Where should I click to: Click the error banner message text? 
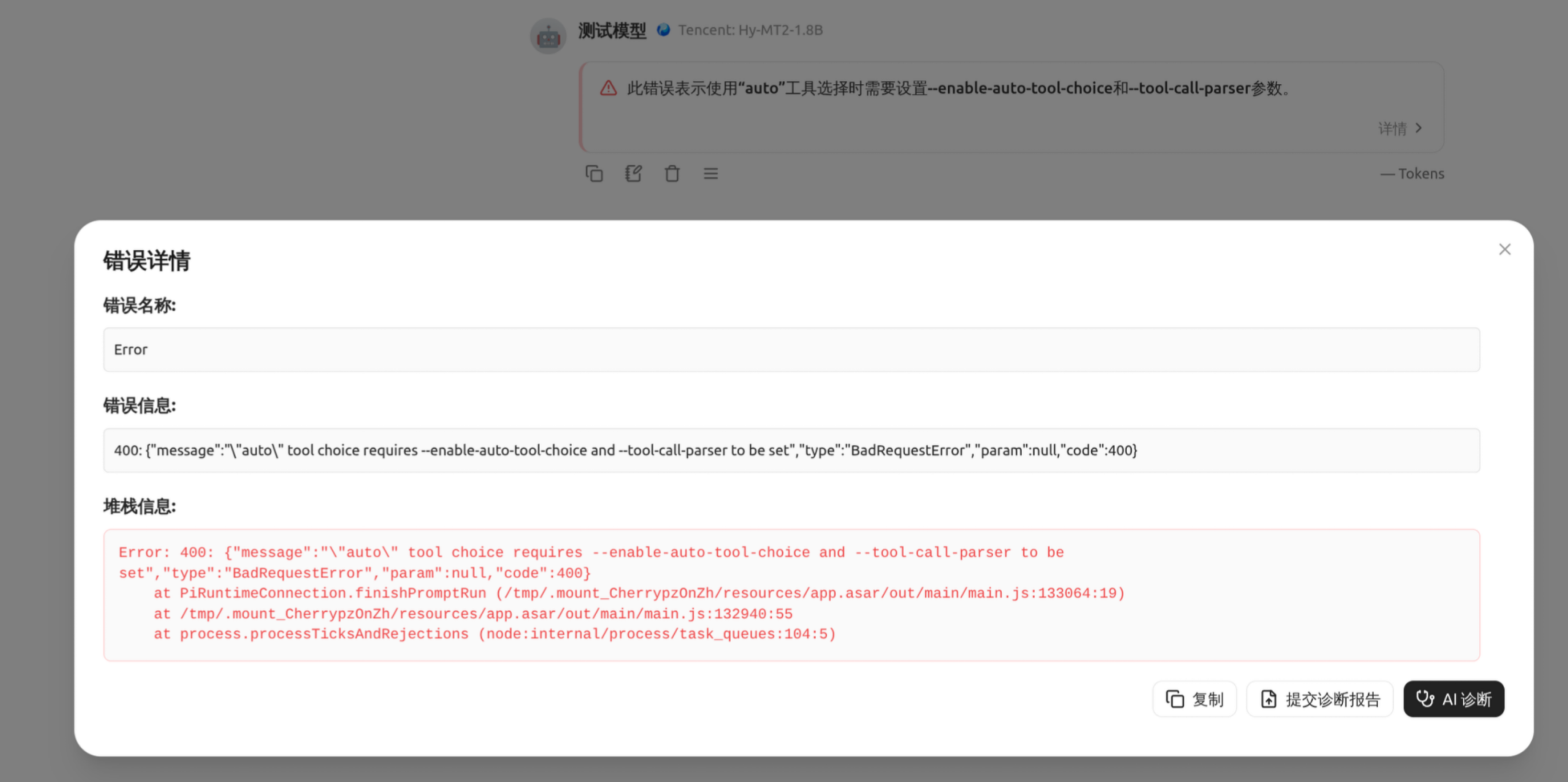959,88
